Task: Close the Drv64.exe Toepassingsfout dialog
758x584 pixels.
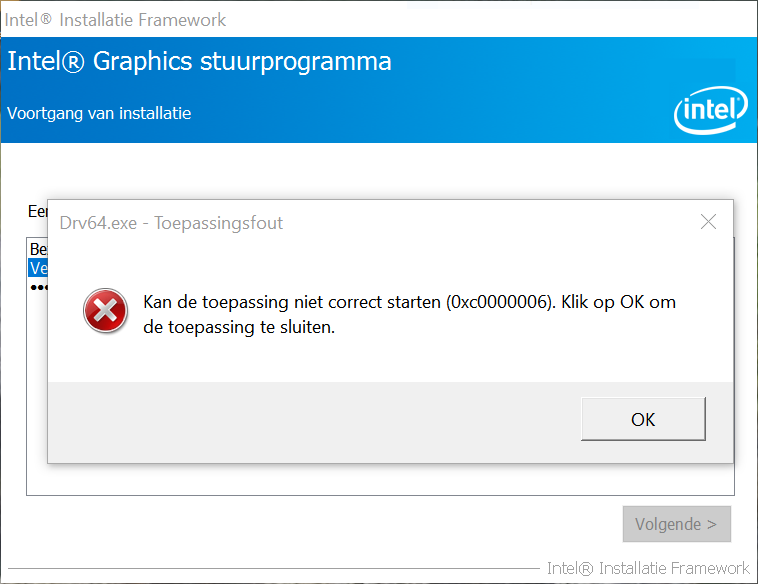Action: click(x=708, y=222)
